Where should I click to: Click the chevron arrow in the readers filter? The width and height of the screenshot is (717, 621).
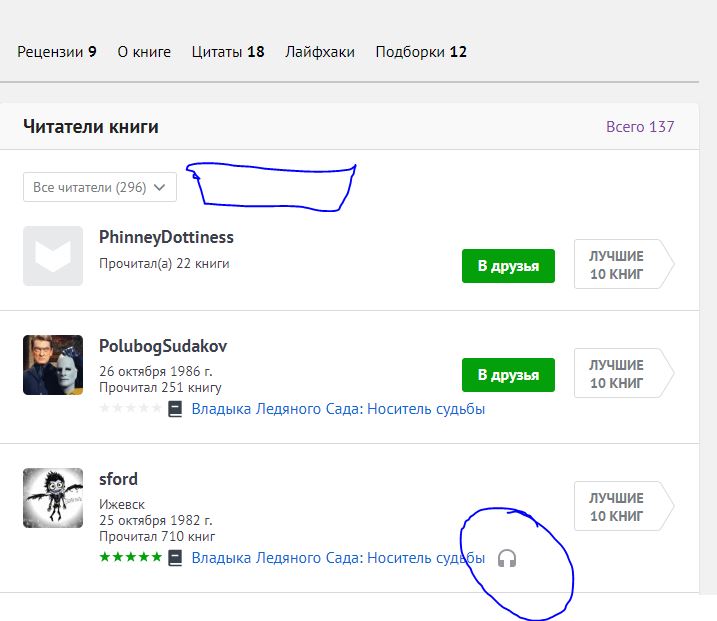(x=160, y=187)
